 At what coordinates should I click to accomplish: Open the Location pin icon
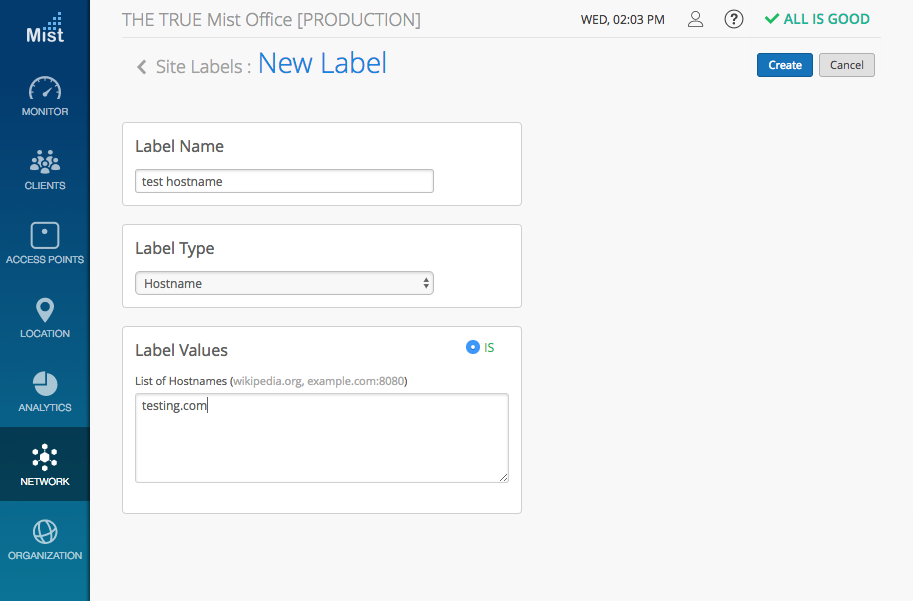coord(45,310)
